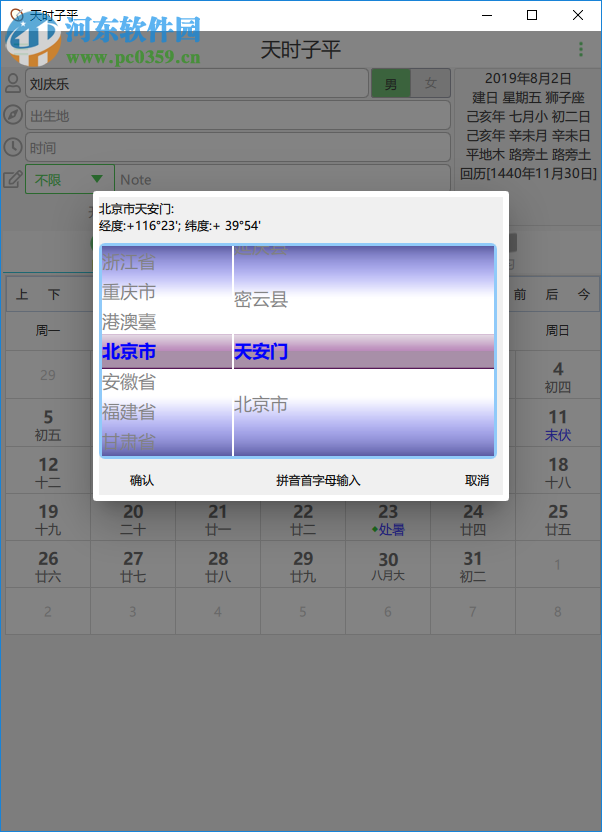Click the clock icon for time

click(x=13, y=147)
